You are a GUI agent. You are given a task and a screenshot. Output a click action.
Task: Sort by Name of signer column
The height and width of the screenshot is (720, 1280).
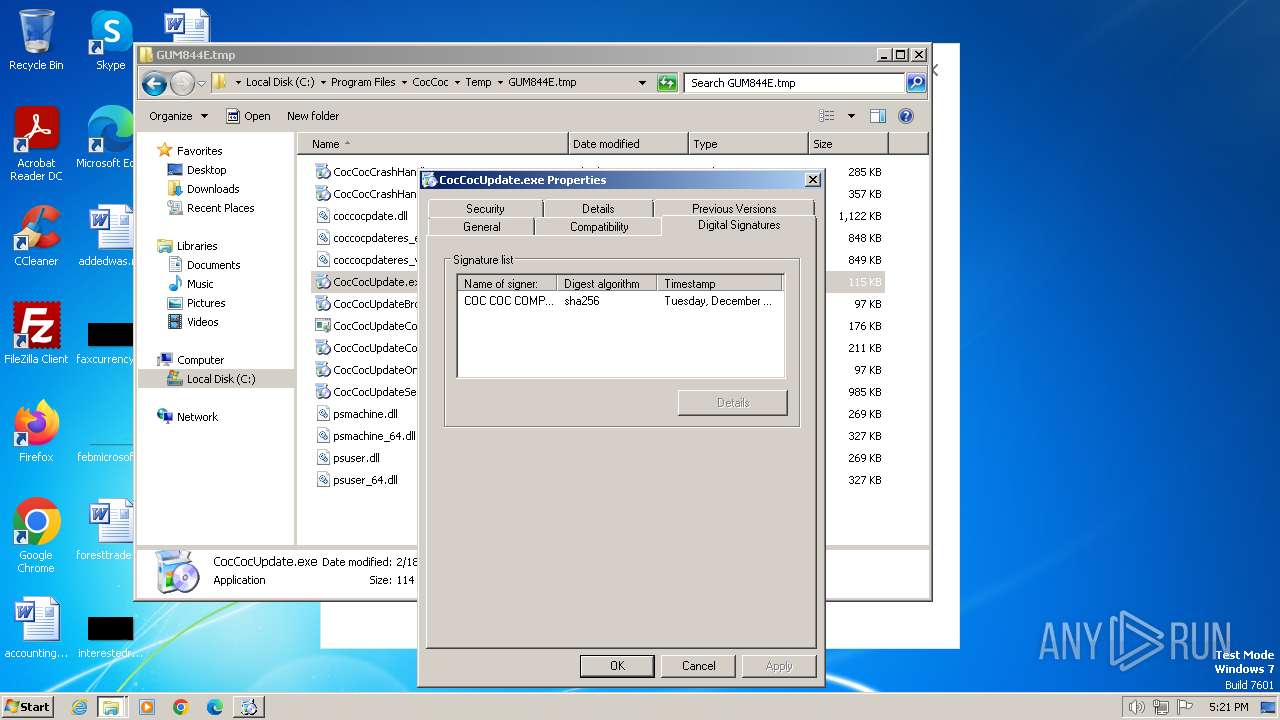[x=507, y=284]
